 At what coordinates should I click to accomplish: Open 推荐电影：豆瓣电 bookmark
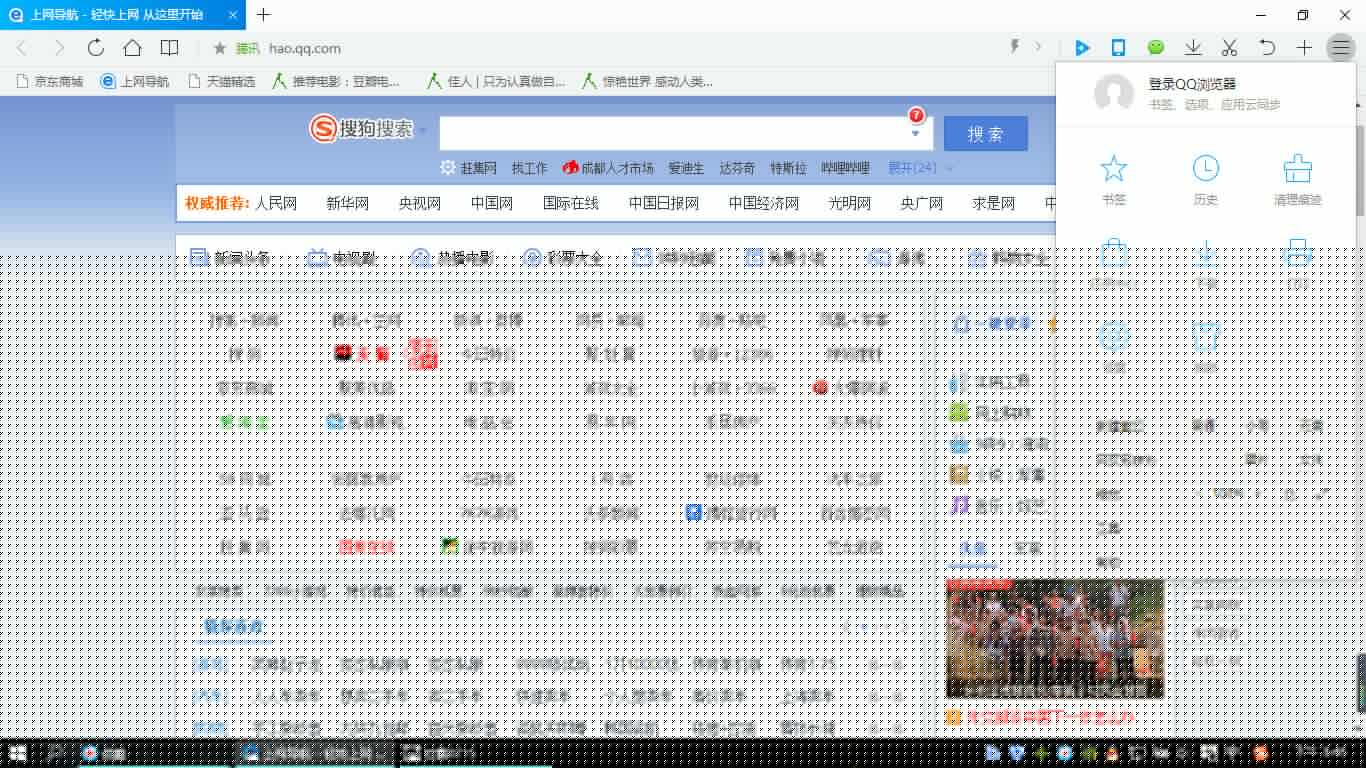(x=337, y=82)
